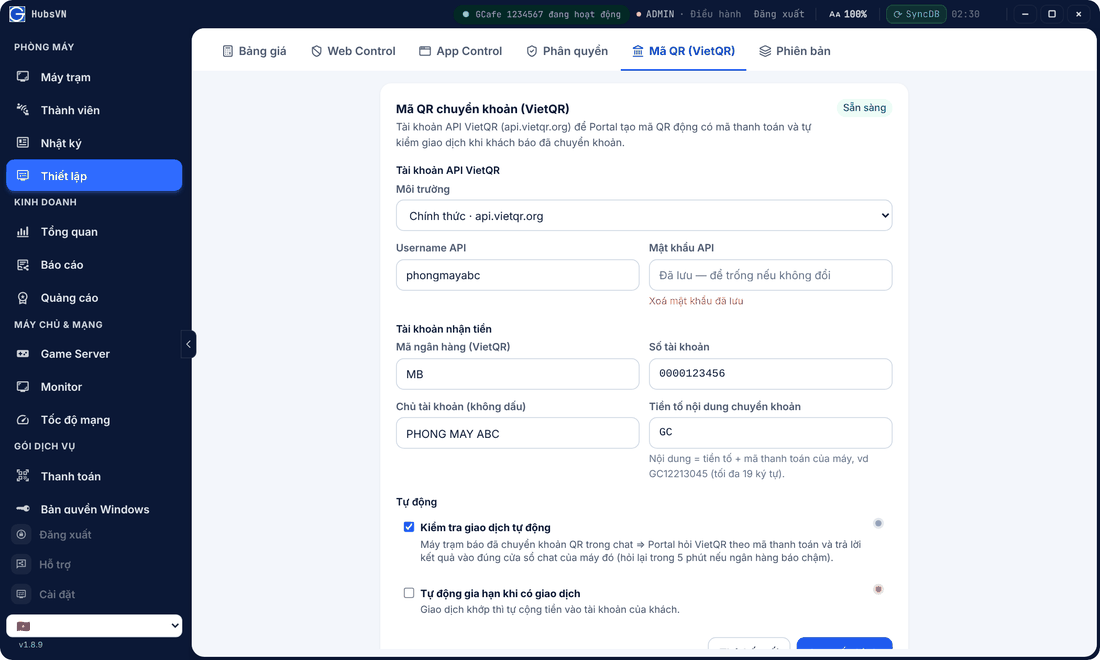Open the Monitor sidebar icon
Screen dimensions: 1100x660
pos(22,386)
